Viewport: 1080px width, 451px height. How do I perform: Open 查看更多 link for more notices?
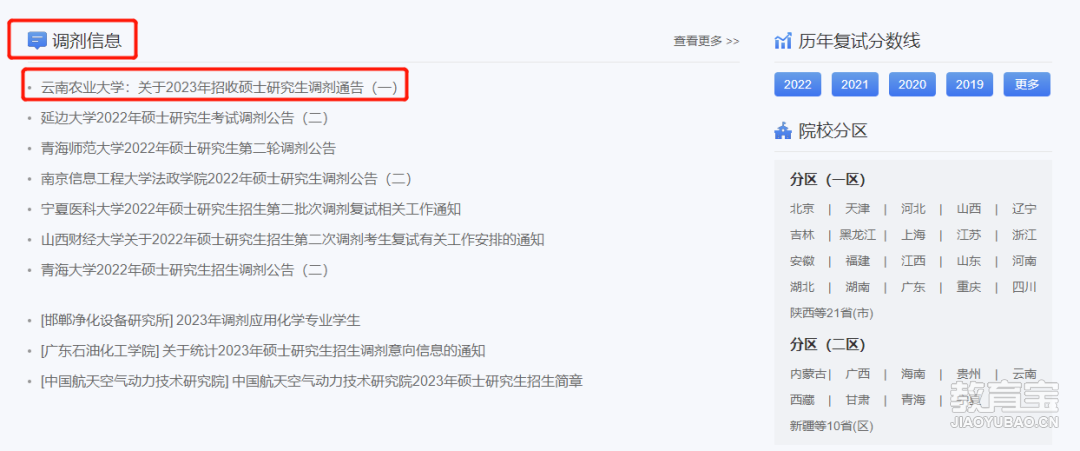706,41
